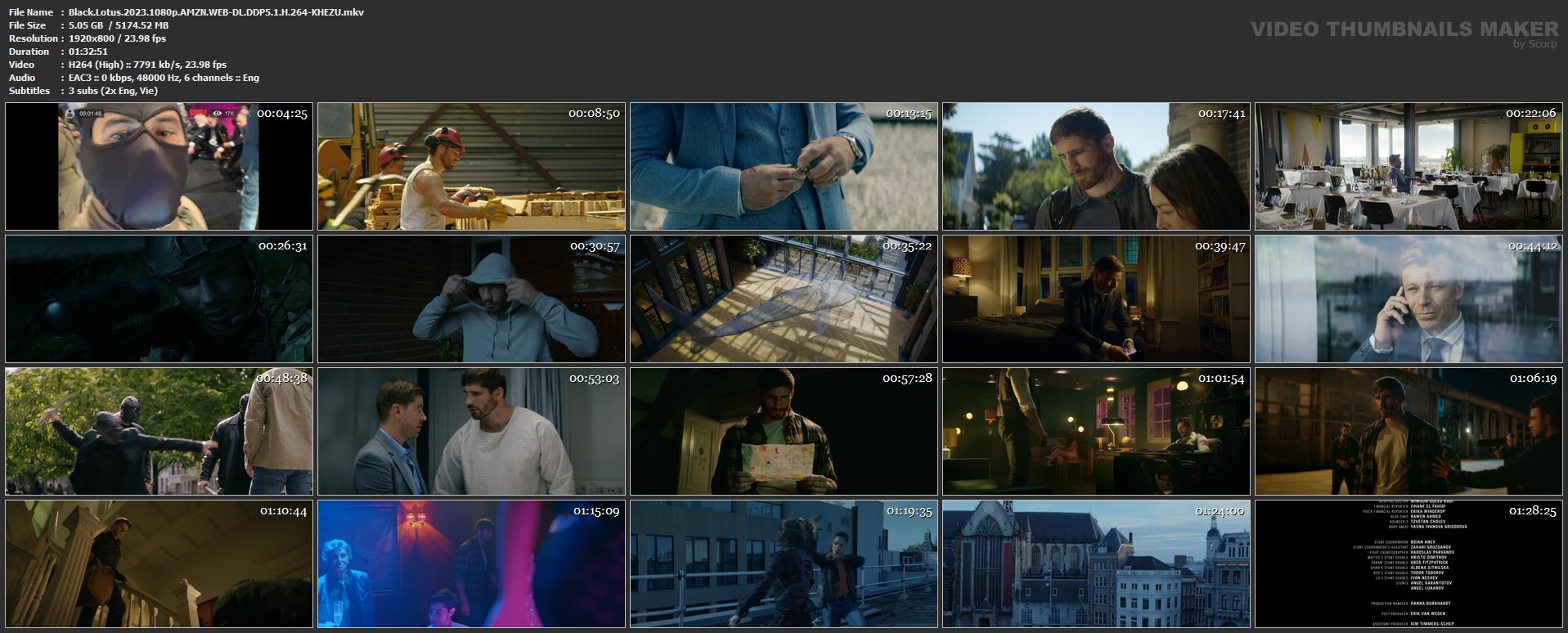
Task: Open the thumbnail at 01:15:09
Action: [471, 563]
